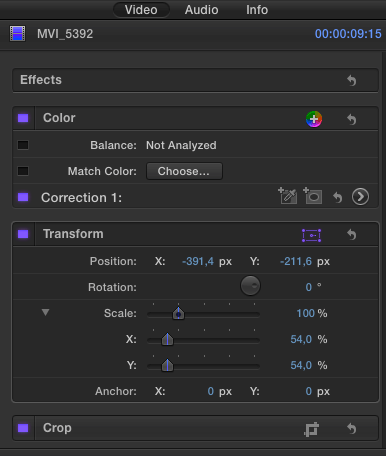Click the Correction 1: label
386x456 pixels.
(x=81, y=197)
